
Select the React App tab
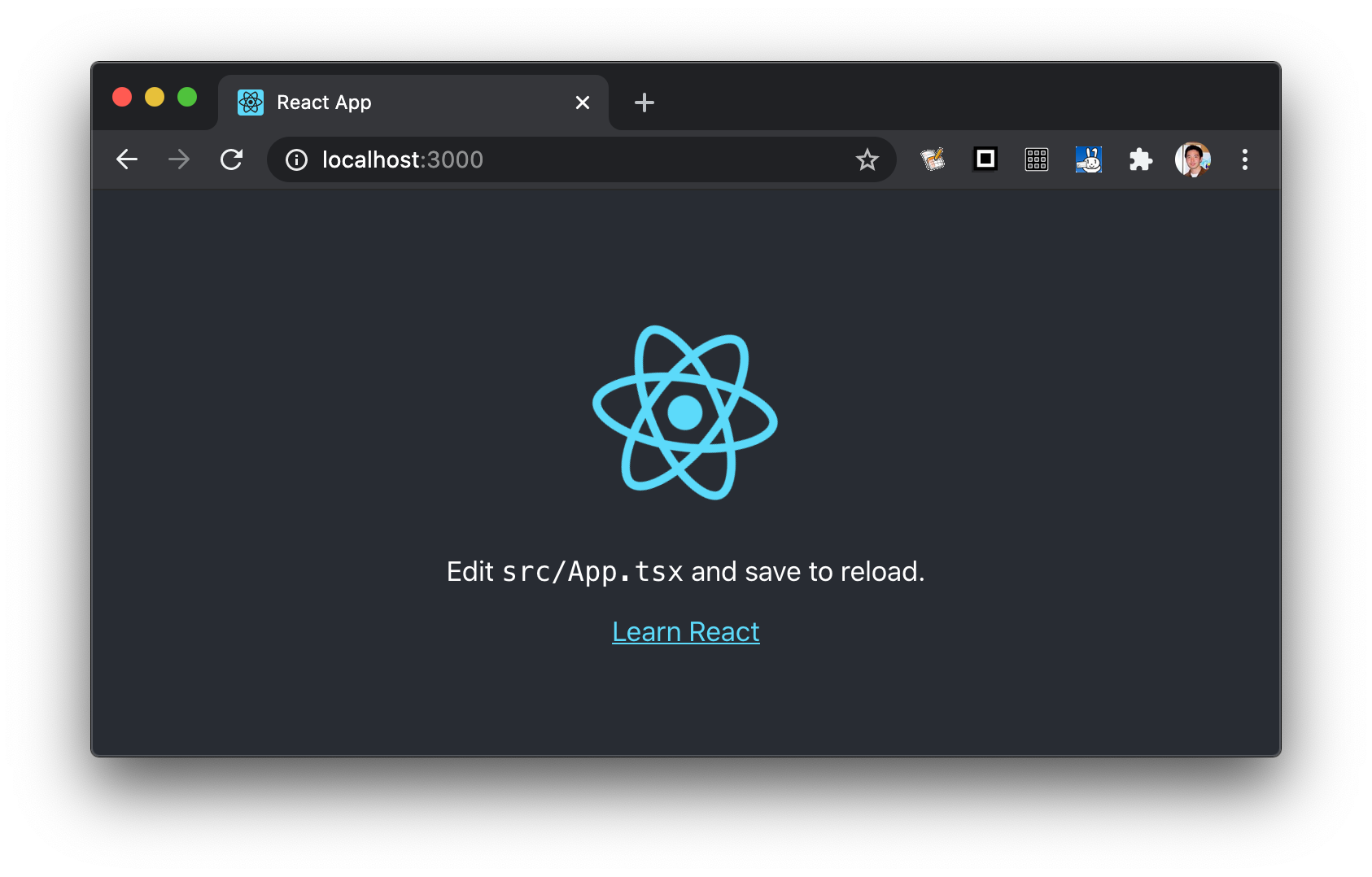[x=413, y=103]
